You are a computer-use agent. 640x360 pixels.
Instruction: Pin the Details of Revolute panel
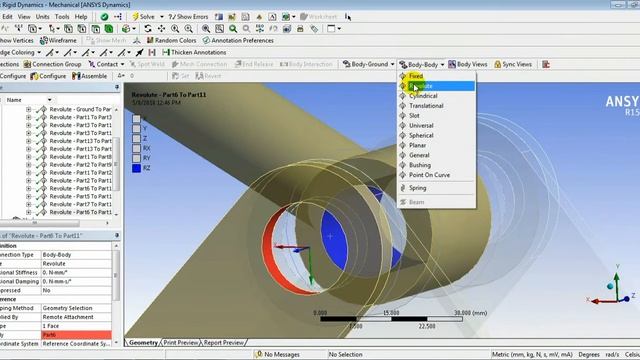(x=117, y=236)
